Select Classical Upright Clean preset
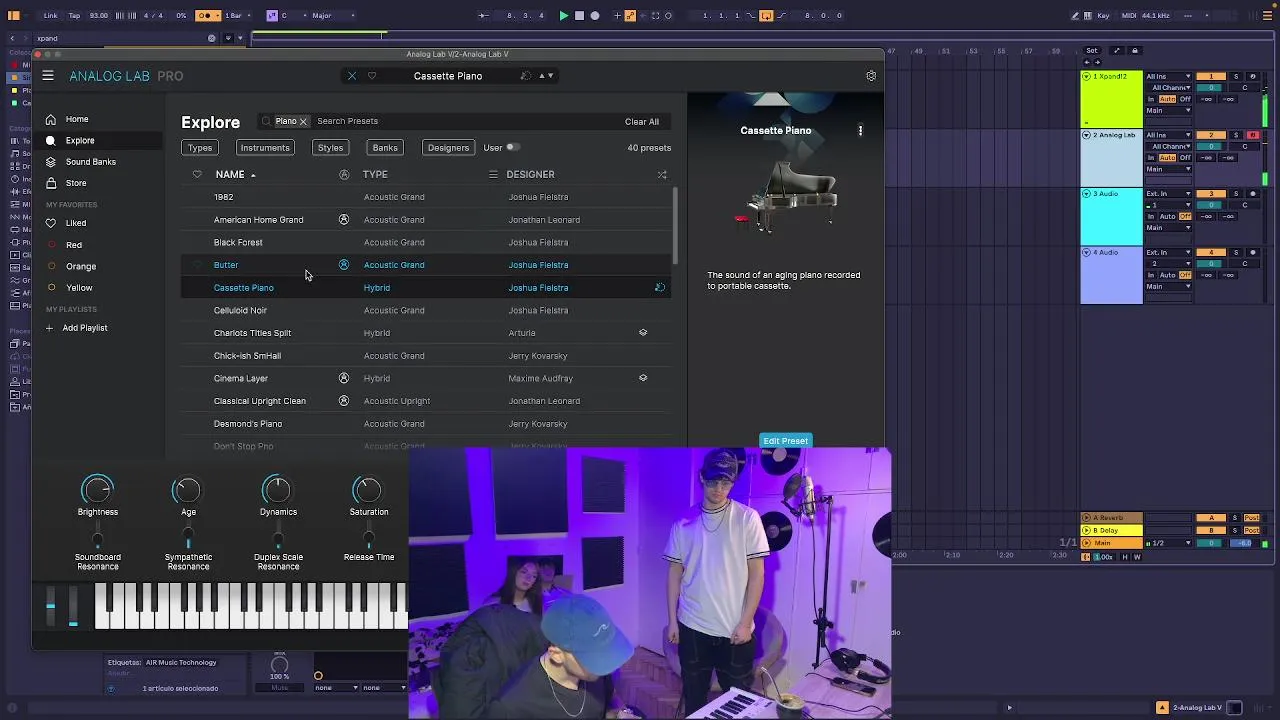 (427, 401)
